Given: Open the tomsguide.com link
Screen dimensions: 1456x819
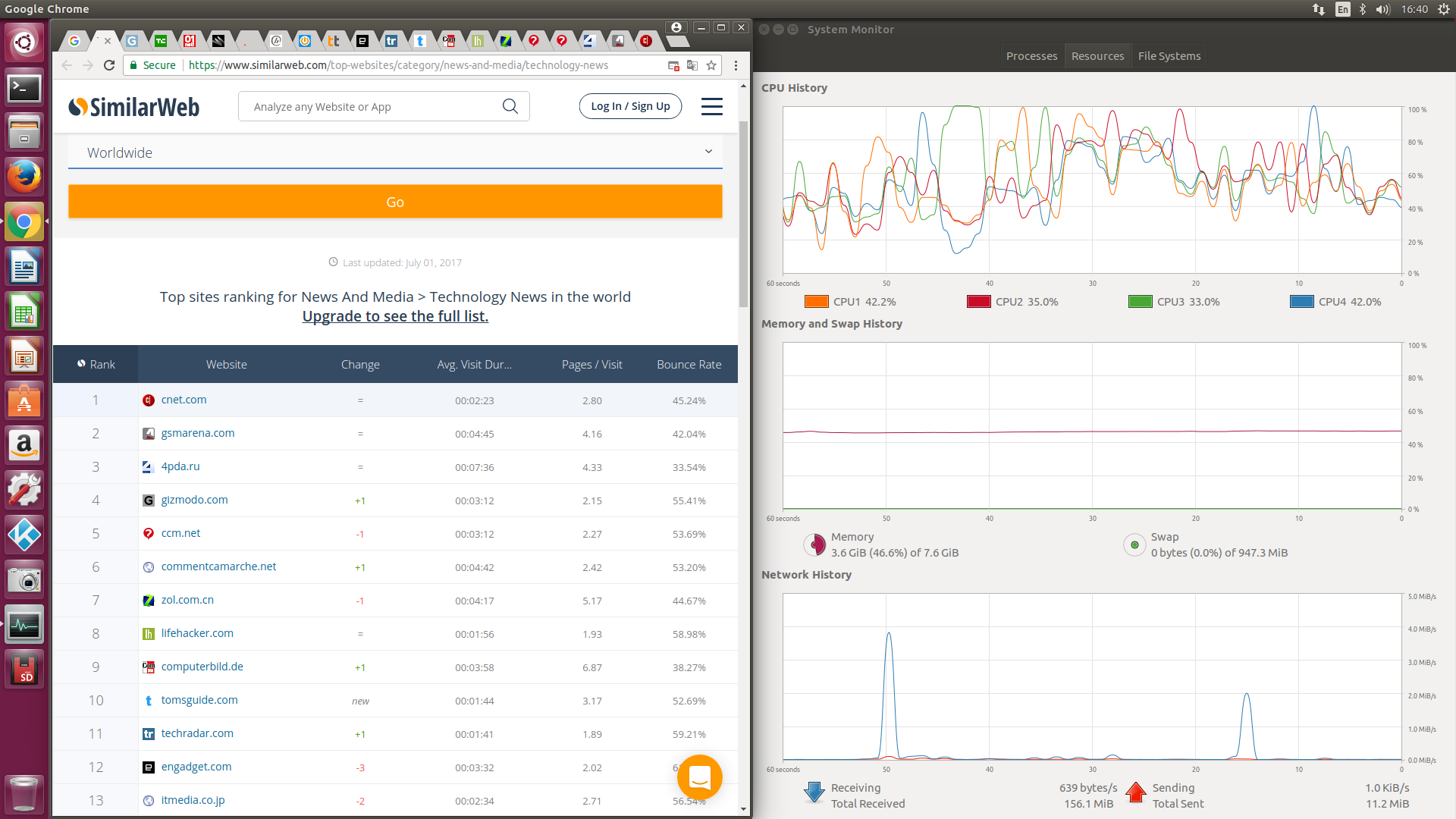Looking at the screenshot, I should pyautogui.click(x=199, y=700).
